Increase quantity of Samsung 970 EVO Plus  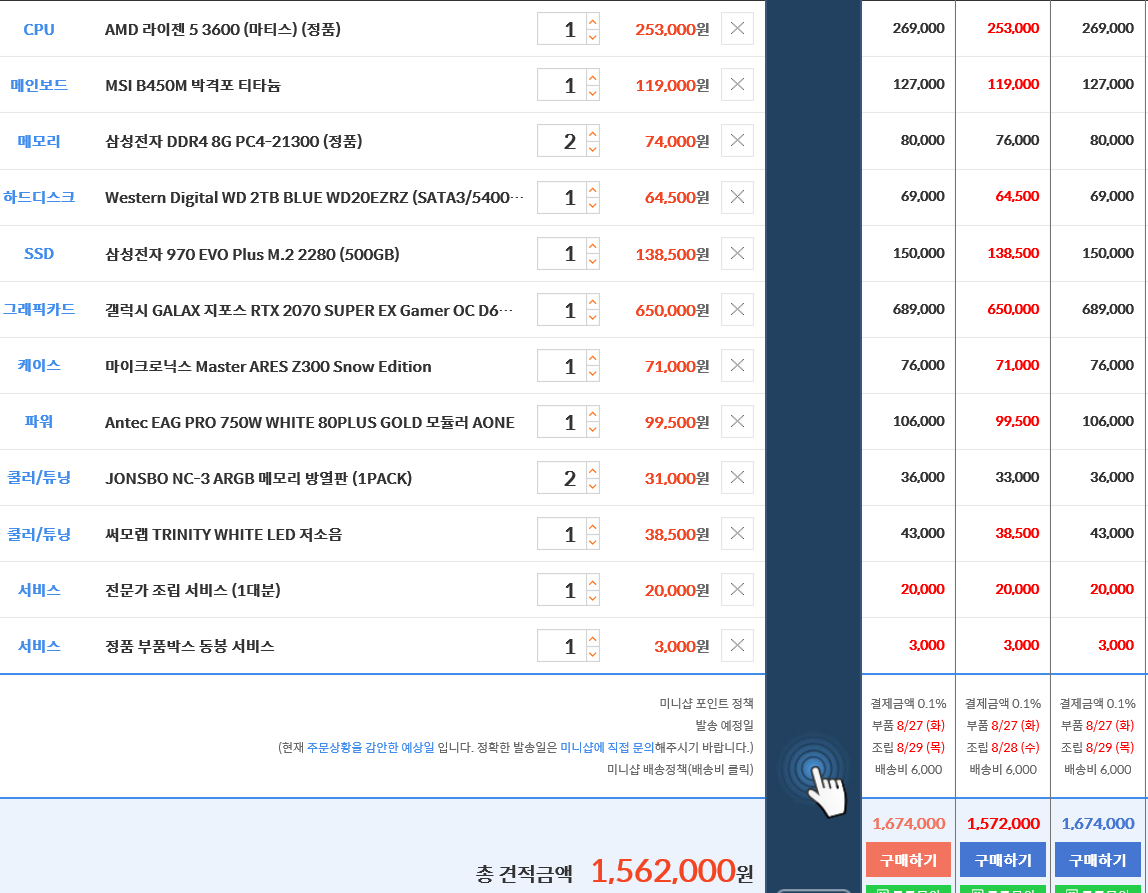click(593, 245)
